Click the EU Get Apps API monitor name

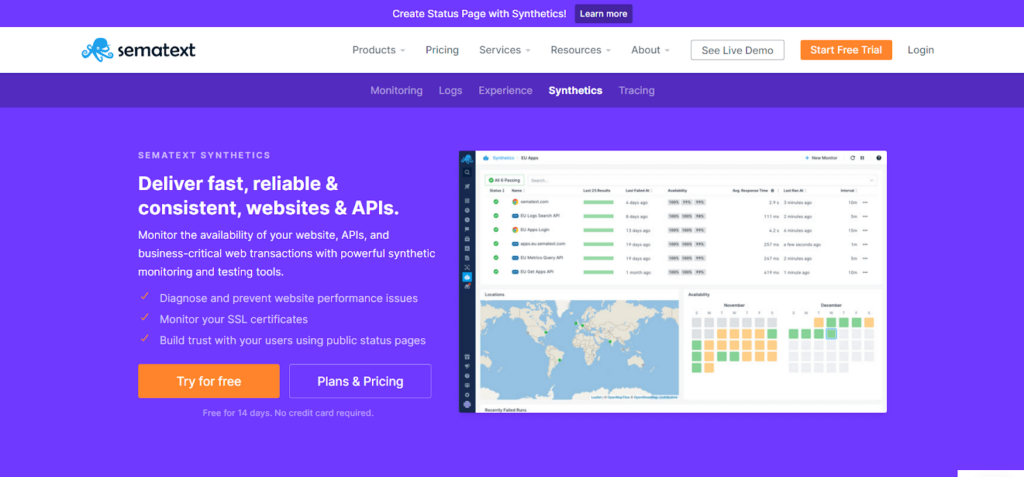pyautogui.click(x=537, y=271)
